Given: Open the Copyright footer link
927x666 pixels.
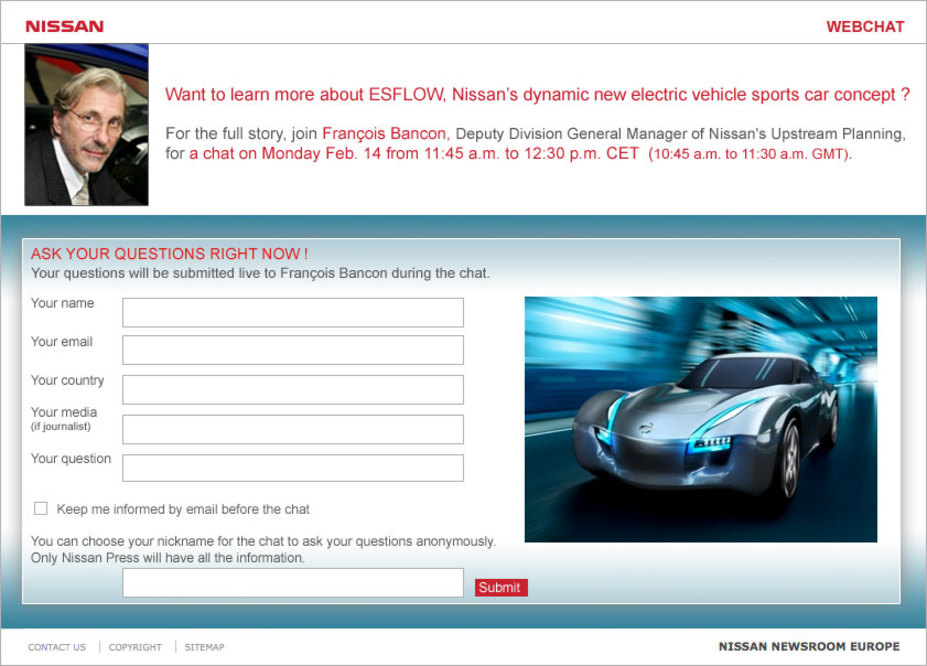Looking at the screenshot, I should 135,647.
